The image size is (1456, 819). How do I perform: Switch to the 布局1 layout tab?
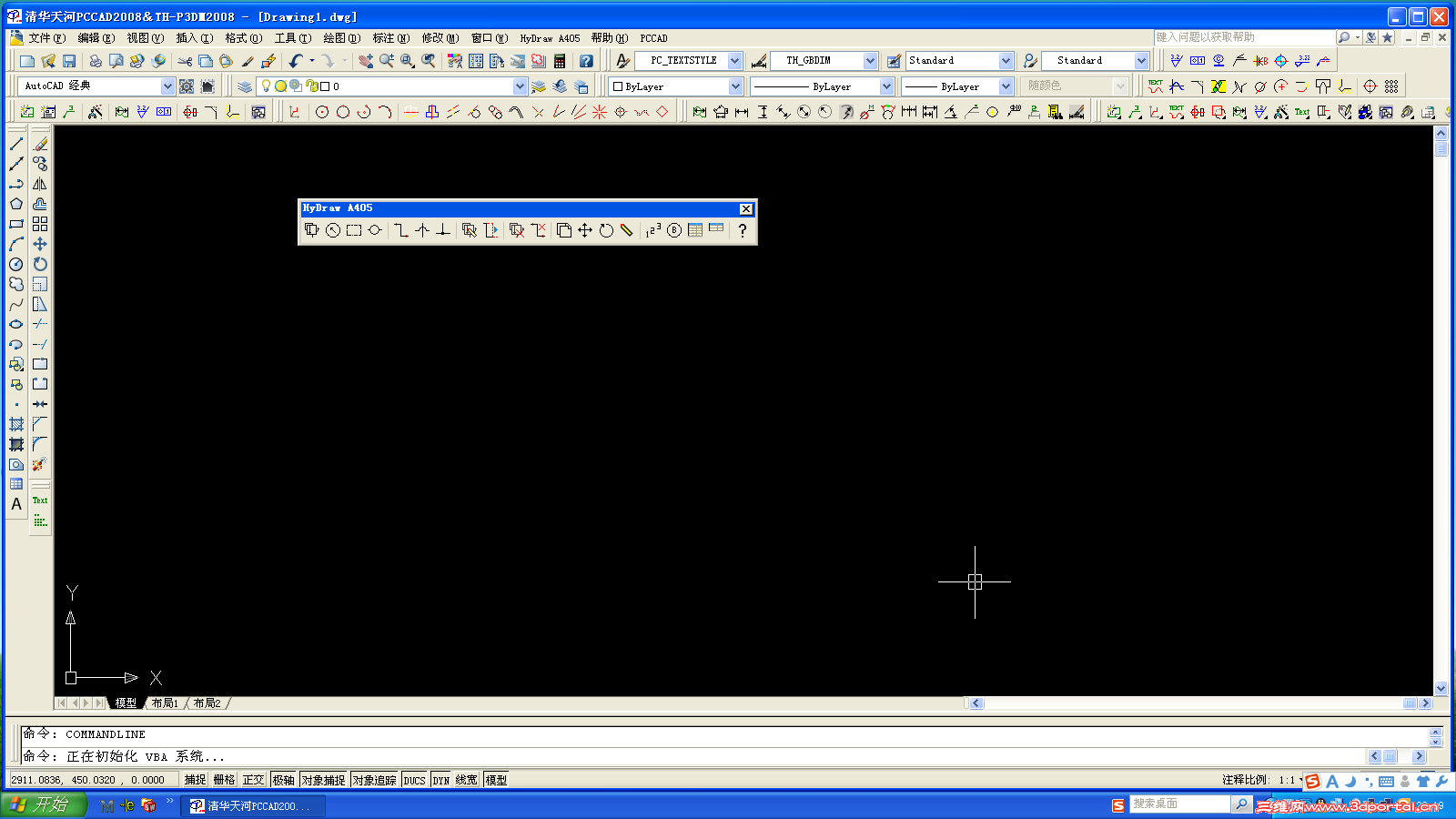[x=165, y=703]
